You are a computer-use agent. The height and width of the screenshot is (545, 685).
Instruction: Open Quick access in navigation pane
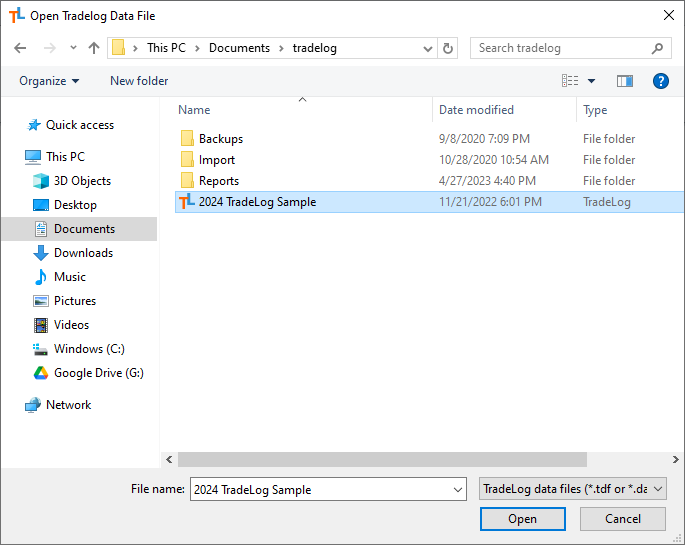click(80, 125)
